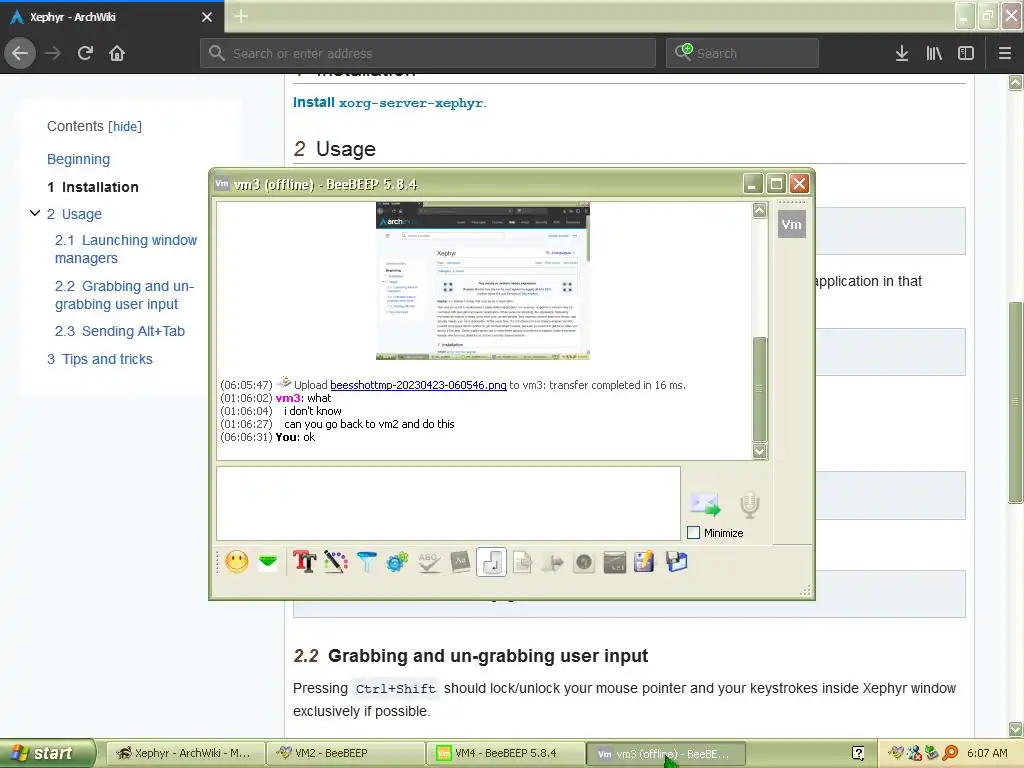Toggle the browser sidebar view

[966, 53]
